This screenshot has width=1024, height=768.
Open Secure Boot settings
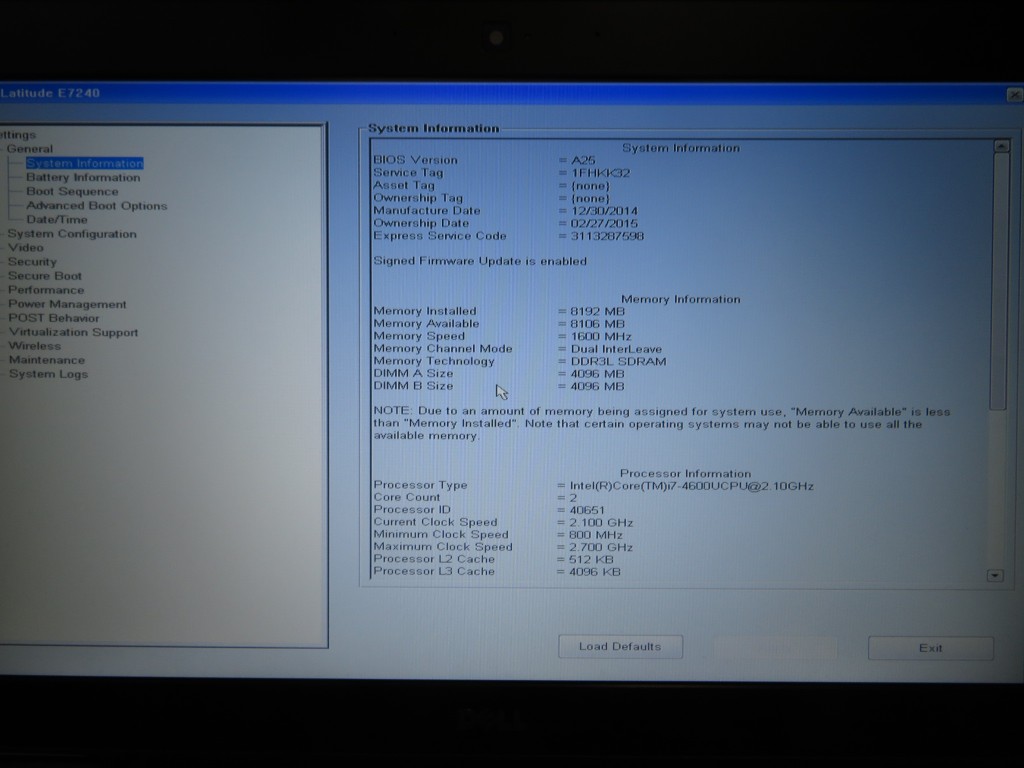45,275
